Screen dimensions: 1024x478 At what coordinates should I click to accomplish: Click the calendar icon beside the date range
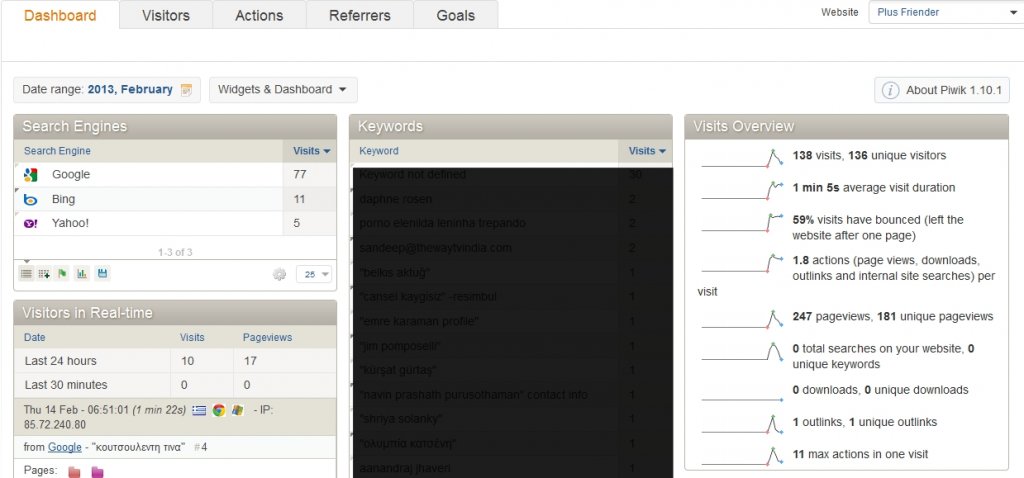pyautogui.click(x=186, y=90)
